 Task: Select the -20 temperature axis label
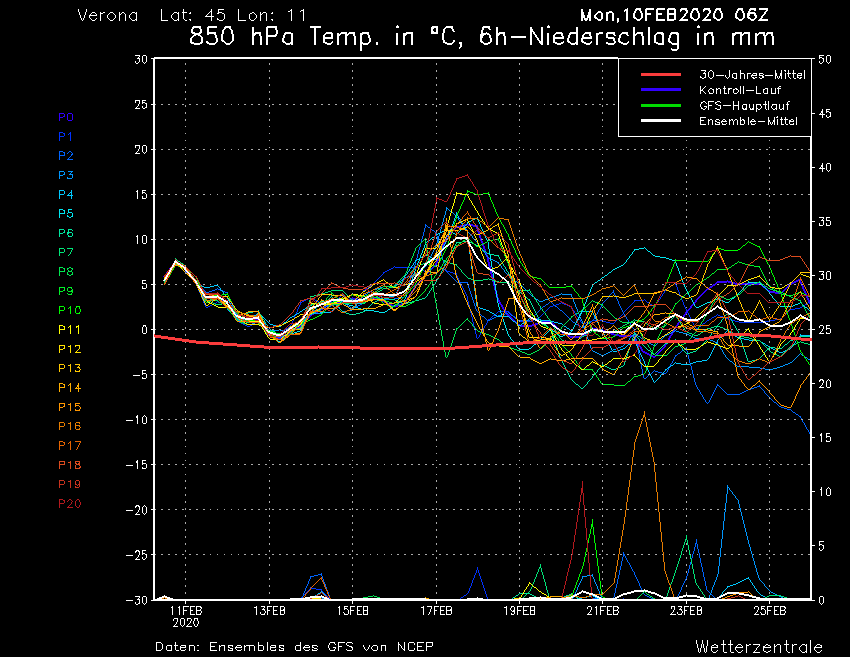(137, 510)
